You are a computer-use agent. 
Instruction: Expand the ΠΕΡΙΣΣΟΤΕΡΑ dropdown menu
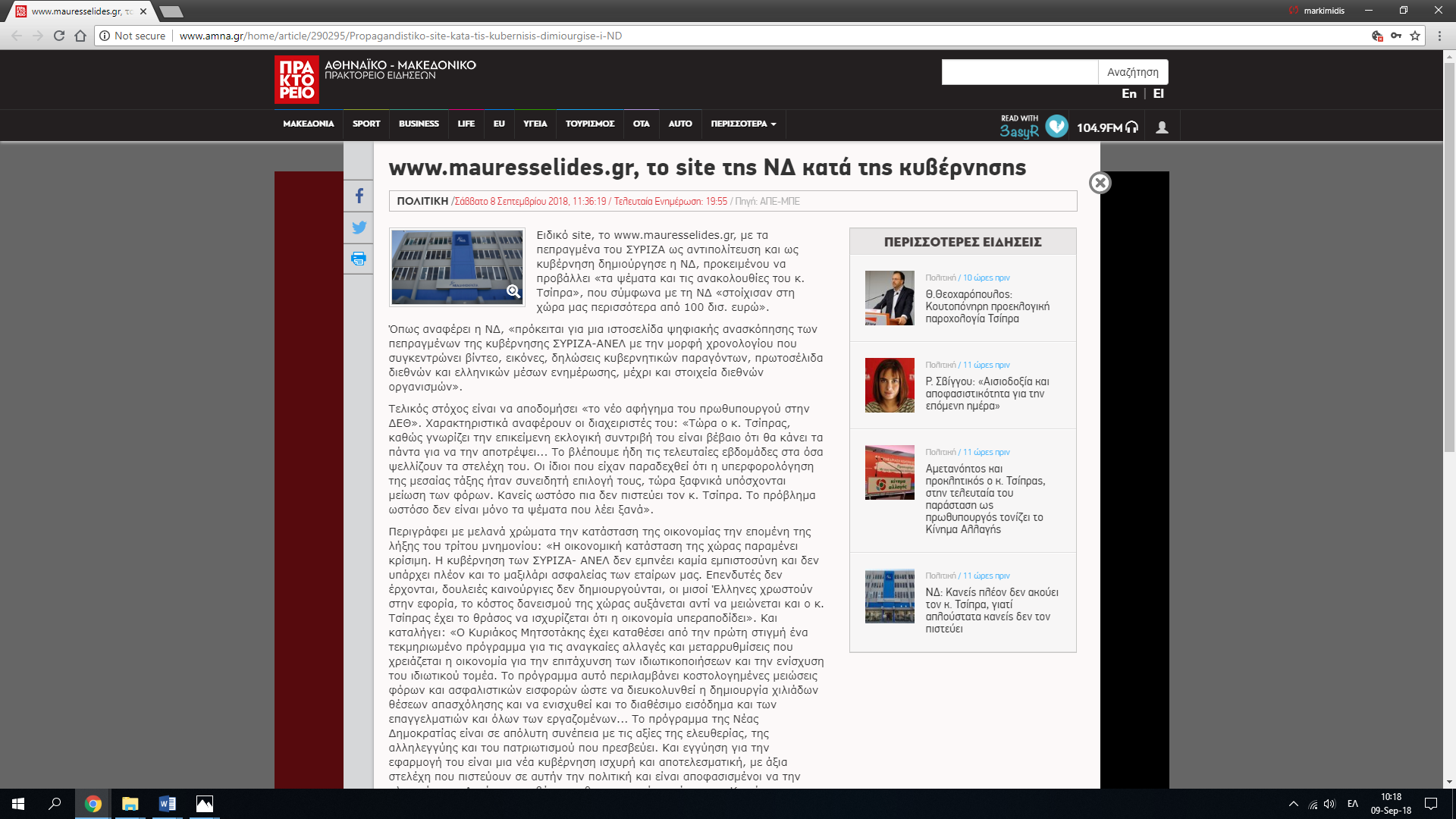click(743, 124)
